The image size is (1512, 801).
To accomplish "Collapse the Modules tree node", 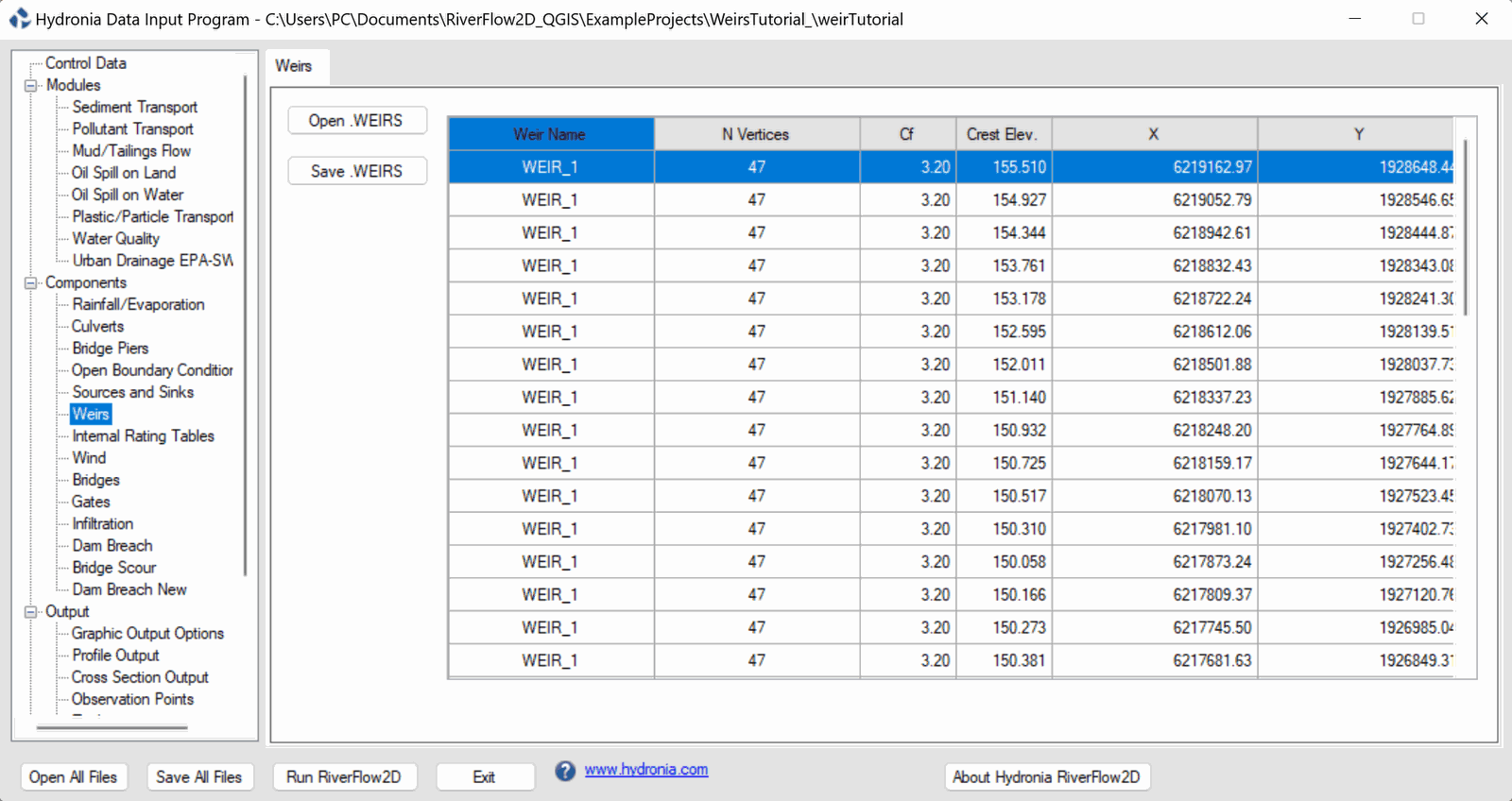I will 31,85.
